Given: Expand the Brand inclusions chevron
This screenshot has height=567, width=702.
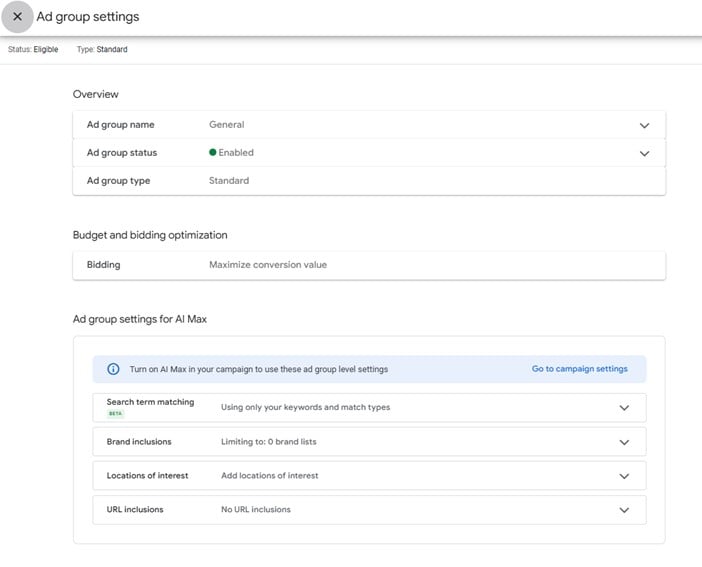Looking at the screenshot, I should 624,442.
